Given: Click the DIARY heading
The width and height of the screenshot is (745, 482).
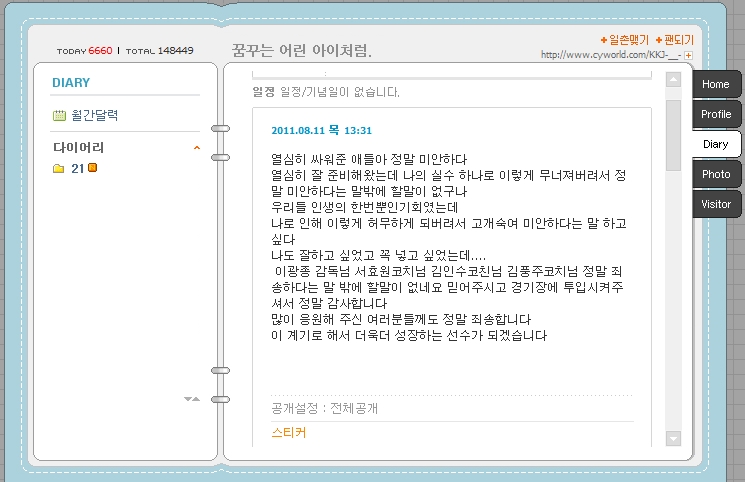Looking at the screenshot, I should tap(71, 83).
